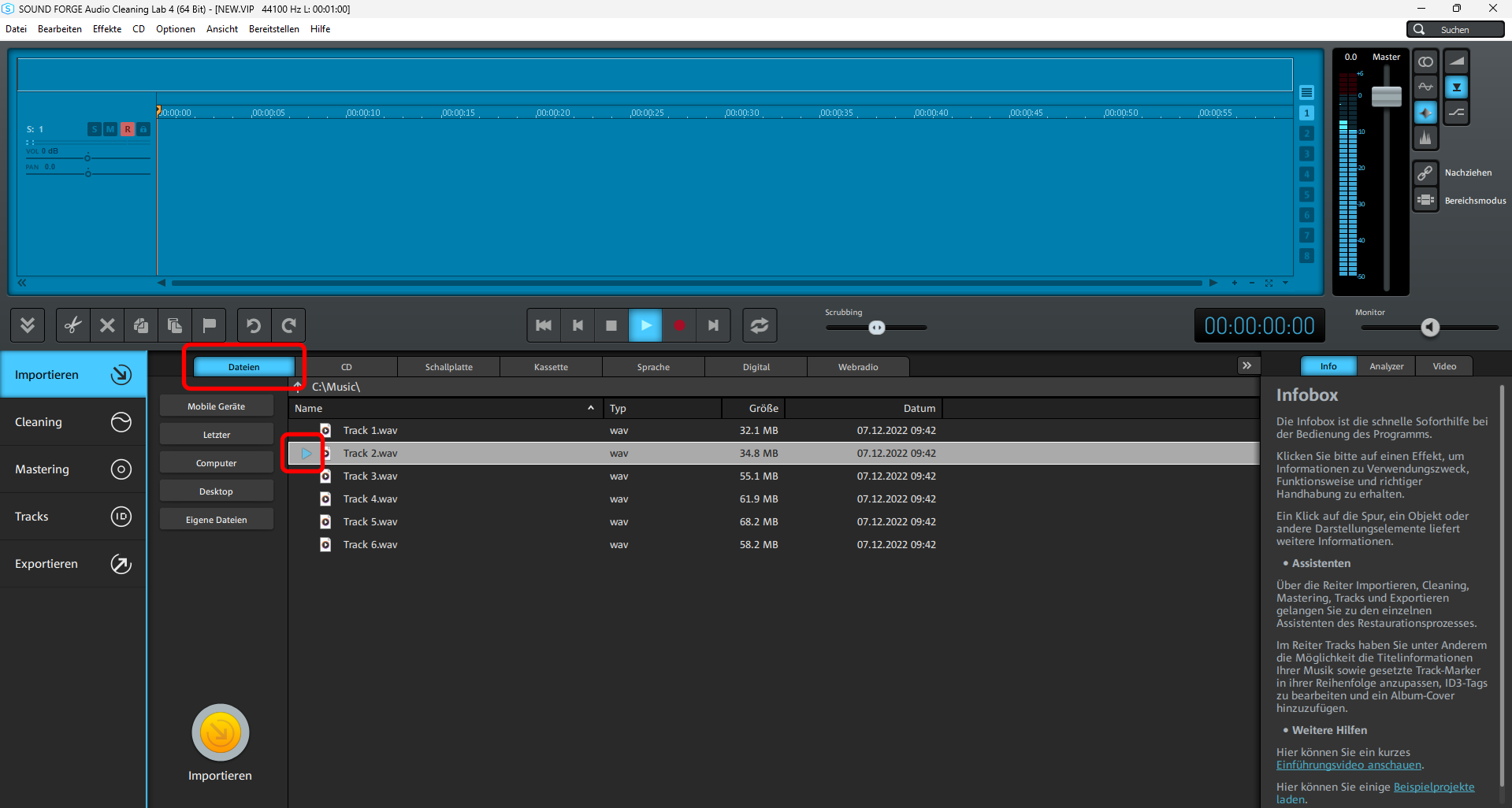1512x808 pixels.
Task: Select track number 1 button
Action: (x=1306, y=113)
